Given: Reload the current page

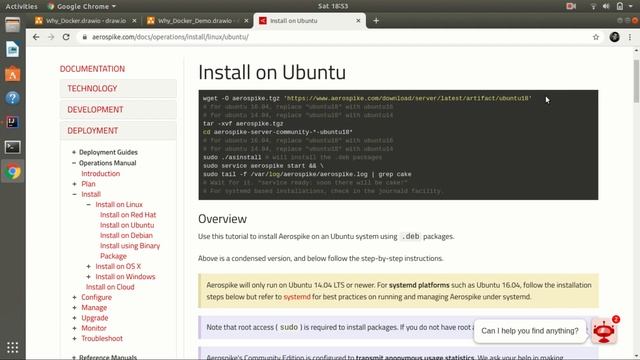Looking at the screenshot, I should pos(66,37).
